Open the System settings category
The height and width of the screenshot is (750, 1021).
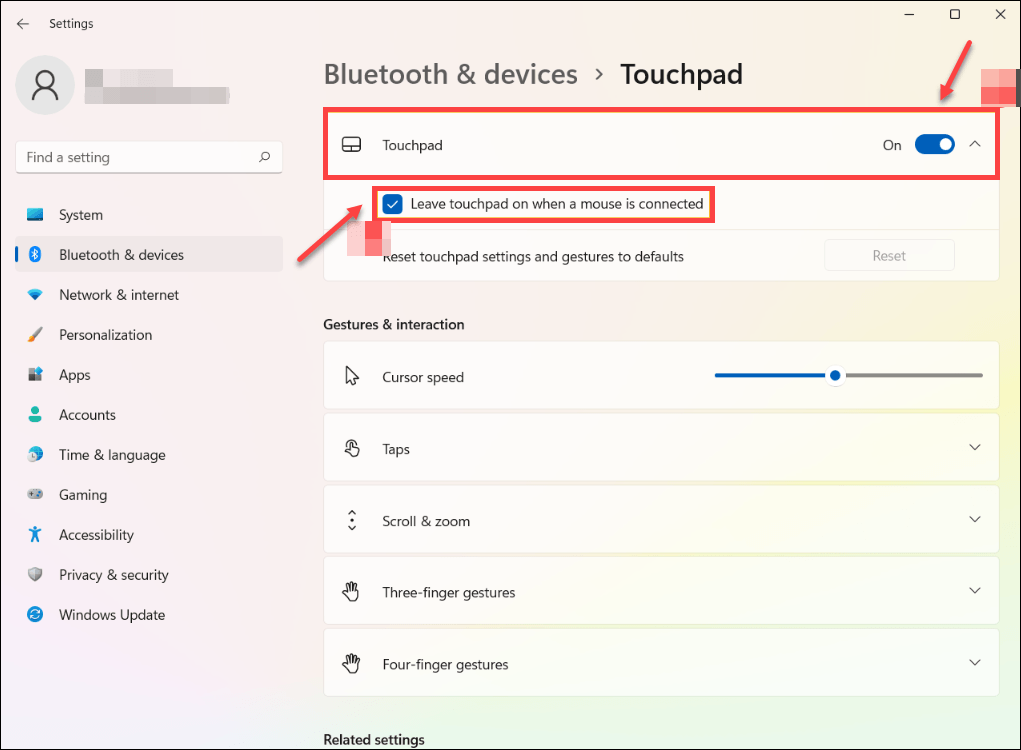tap(81, 215)
